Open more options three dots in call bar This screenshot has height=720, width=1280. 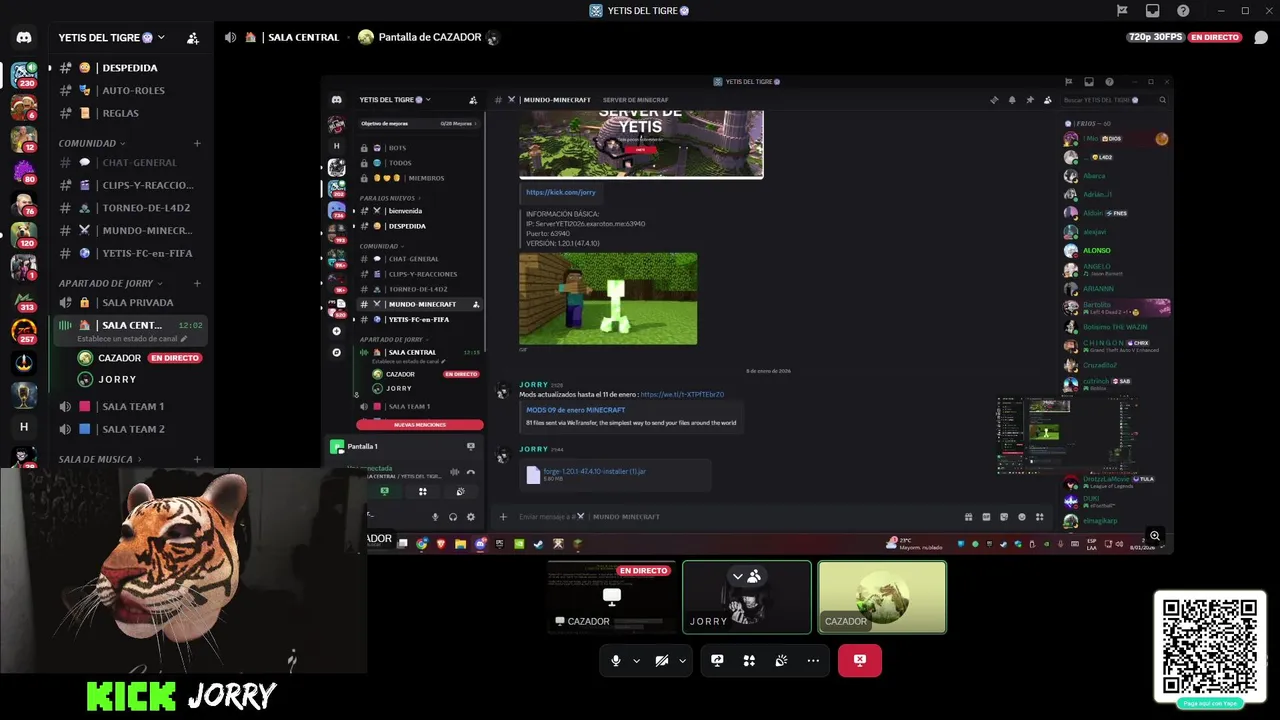(x=813, y=660)
